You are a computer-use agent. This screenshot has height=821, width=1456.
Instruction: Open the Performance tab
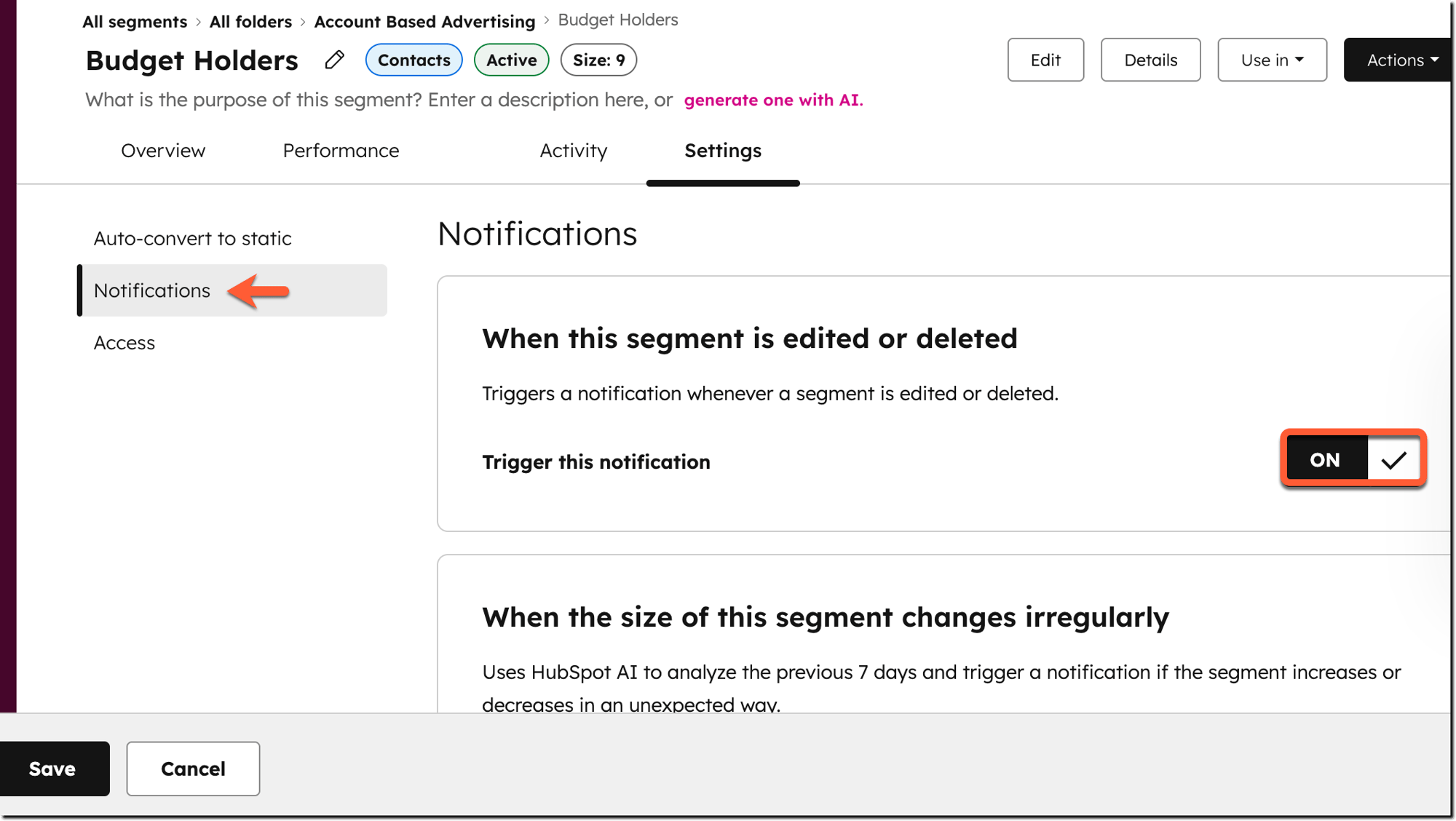click(340, 151)
